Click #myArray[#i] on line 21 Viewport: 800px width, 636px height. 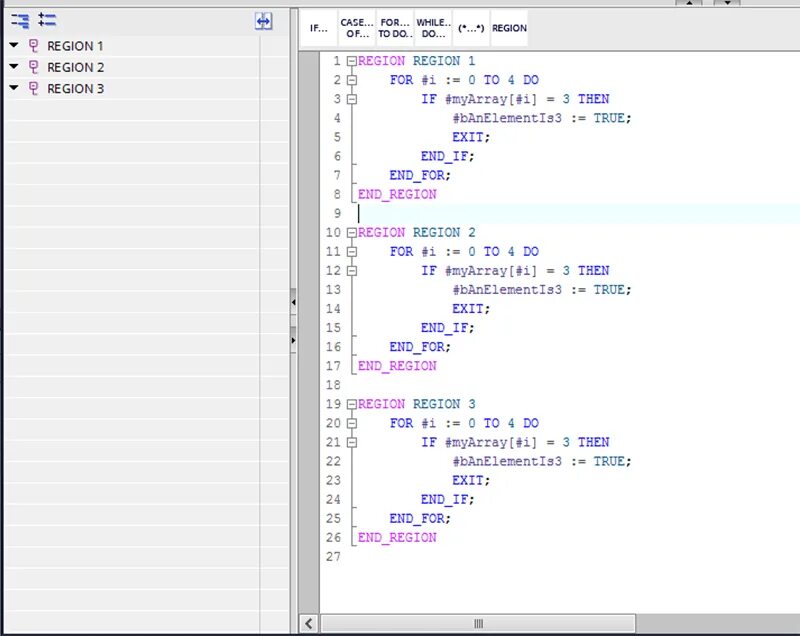(491, 443)
